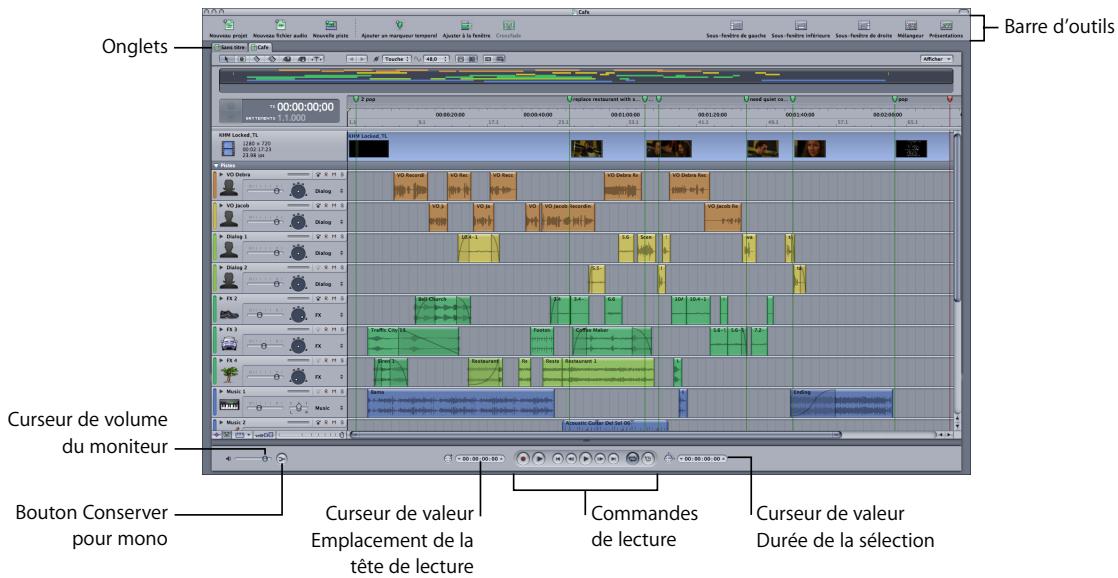This screenshot has height=578, width=1118.
Task: Click the main timecode display 00:00:00;00
Action: pos(305,107)
